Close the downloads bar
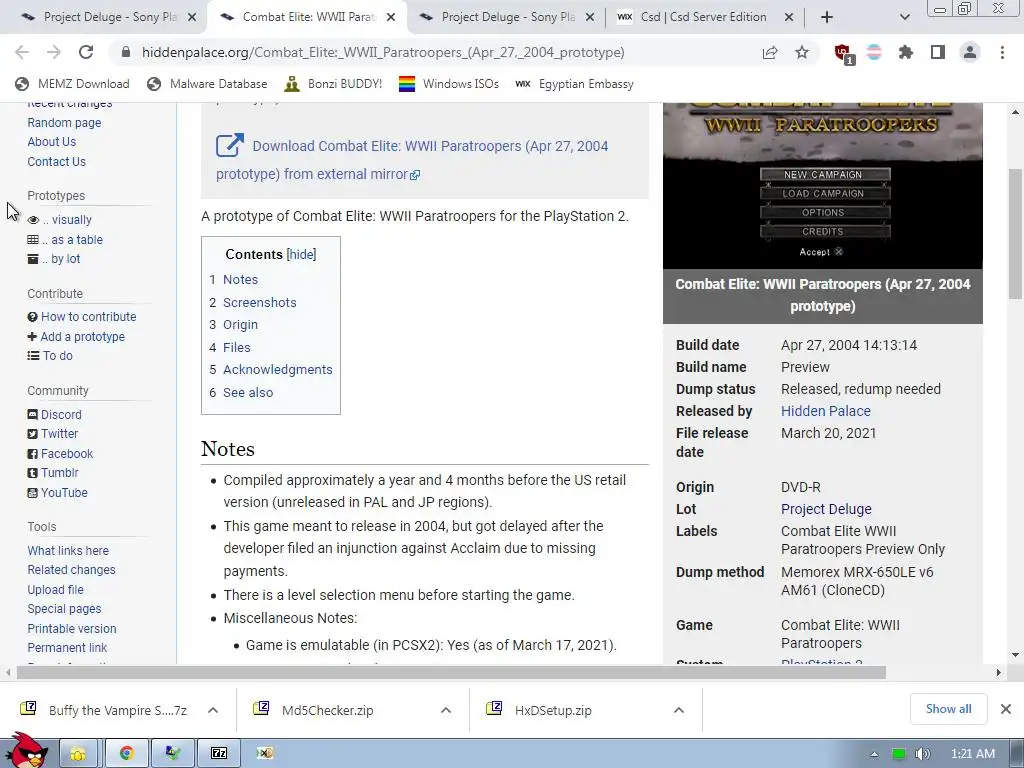 1006,709
